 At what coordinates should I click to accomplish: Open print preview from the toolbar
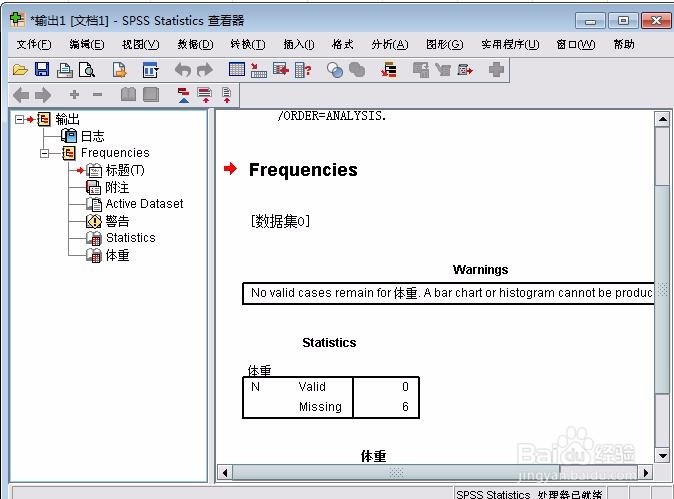coord(86,70)
